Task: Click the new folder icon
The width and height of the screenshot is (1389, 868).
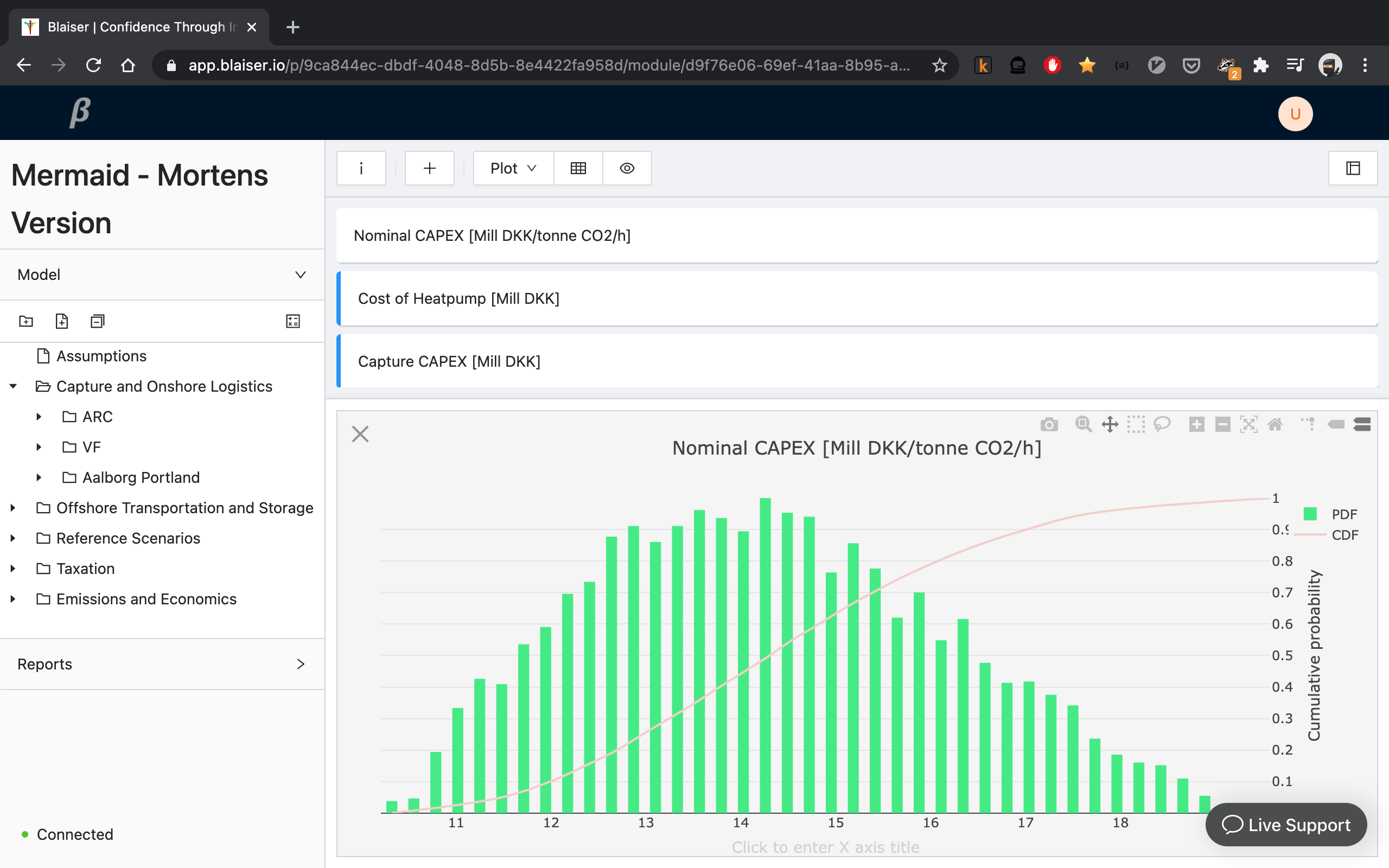Action: 26,322
